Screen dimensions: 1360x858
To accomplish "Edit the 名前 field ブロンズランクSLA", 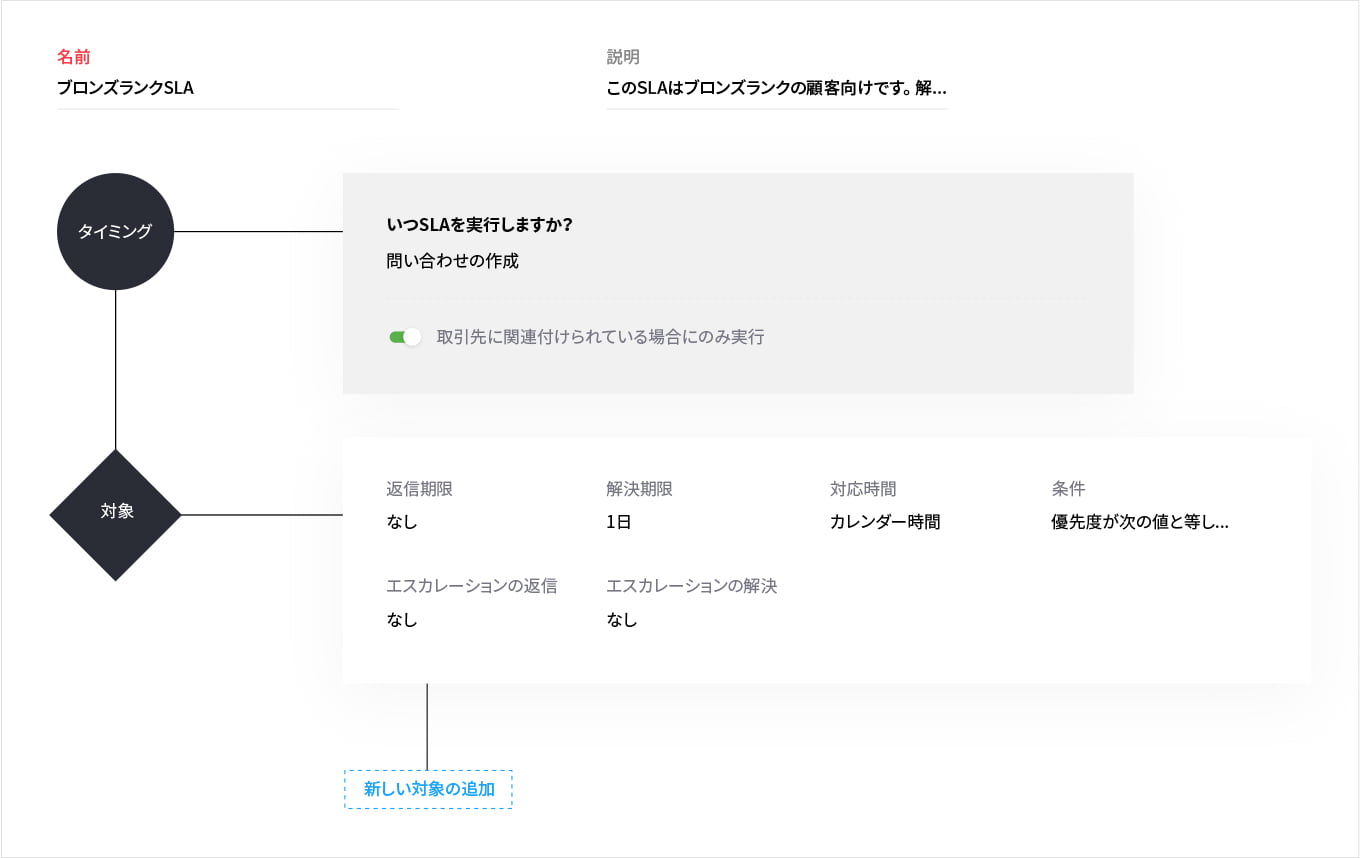I will pyautogui.click(x=228, y=88).
